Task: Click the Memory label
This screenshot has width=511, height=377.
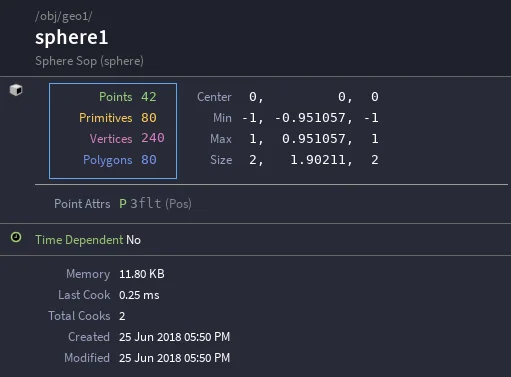Action: pos(88,274)
